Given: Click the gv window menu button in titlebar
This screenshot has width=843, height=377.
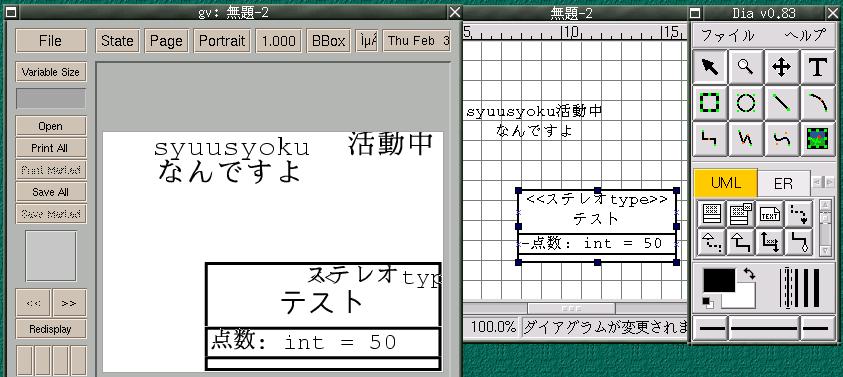Looking at the screenshot, I should coord(10,12).
